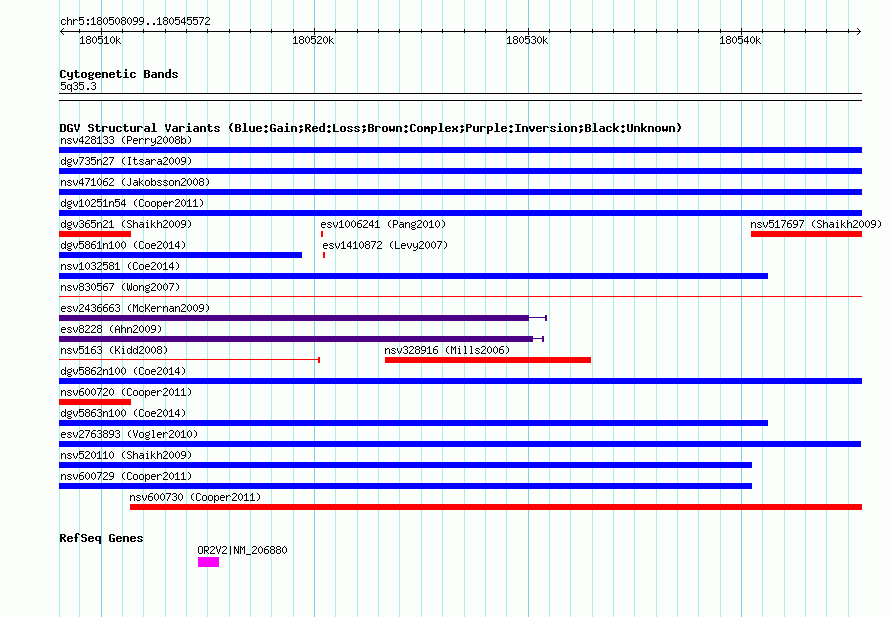Viewport: 890px width, 617px height.
Task: Select the blue bar under nsv1032581
Action: (413, 276)
